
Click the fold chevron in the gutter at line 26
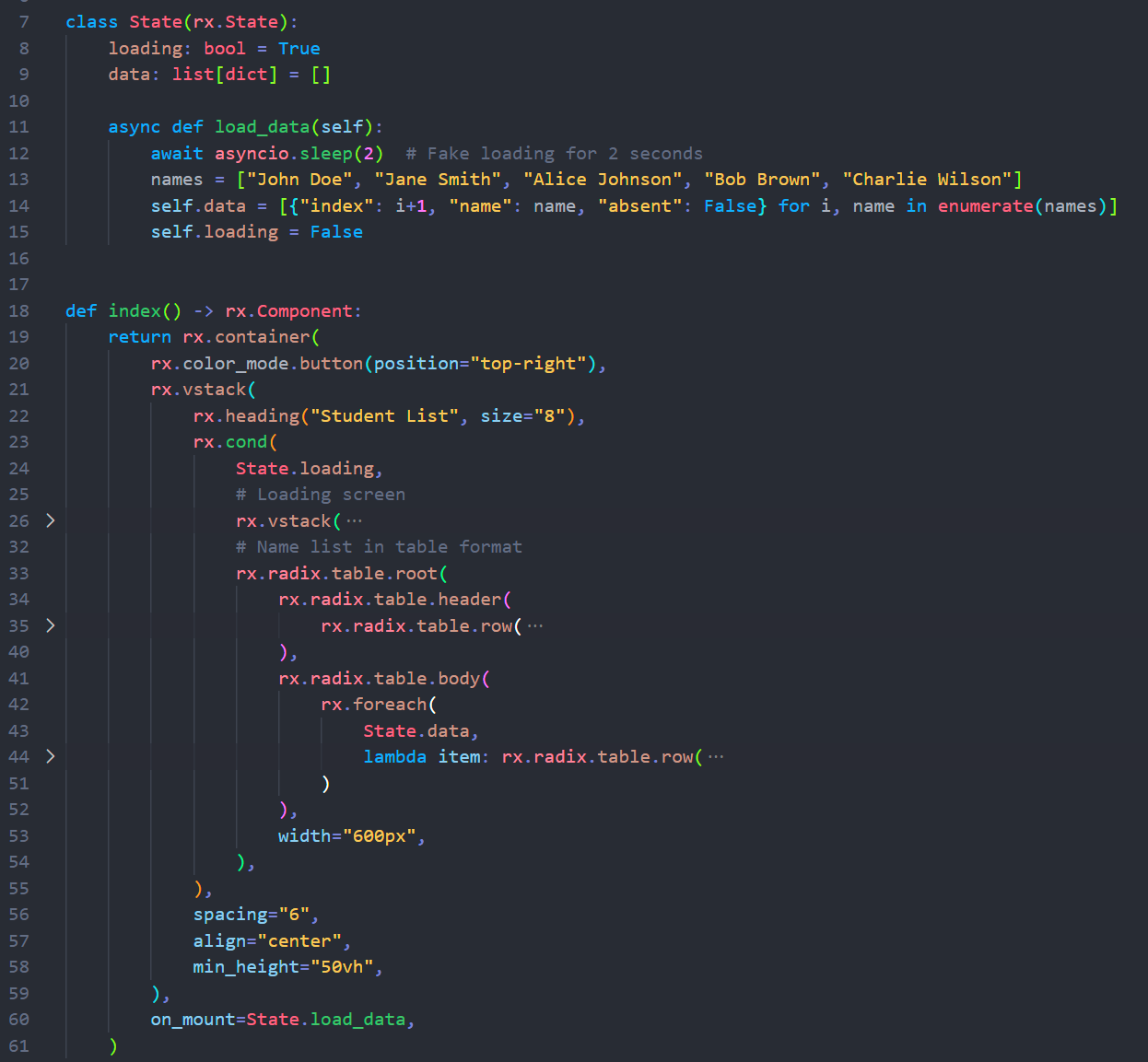51,520
